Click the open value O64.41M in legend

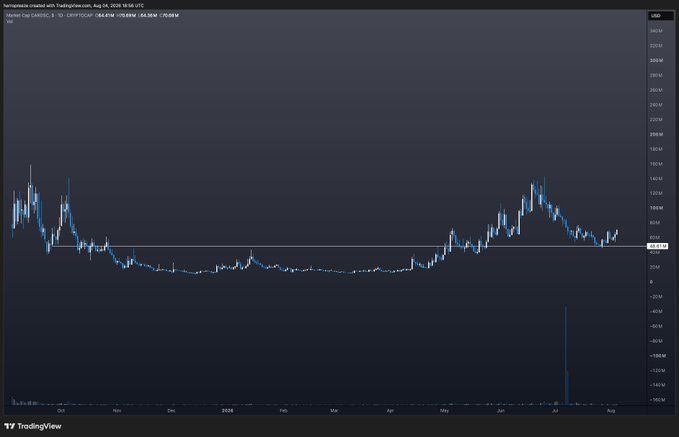click(104, 15)
